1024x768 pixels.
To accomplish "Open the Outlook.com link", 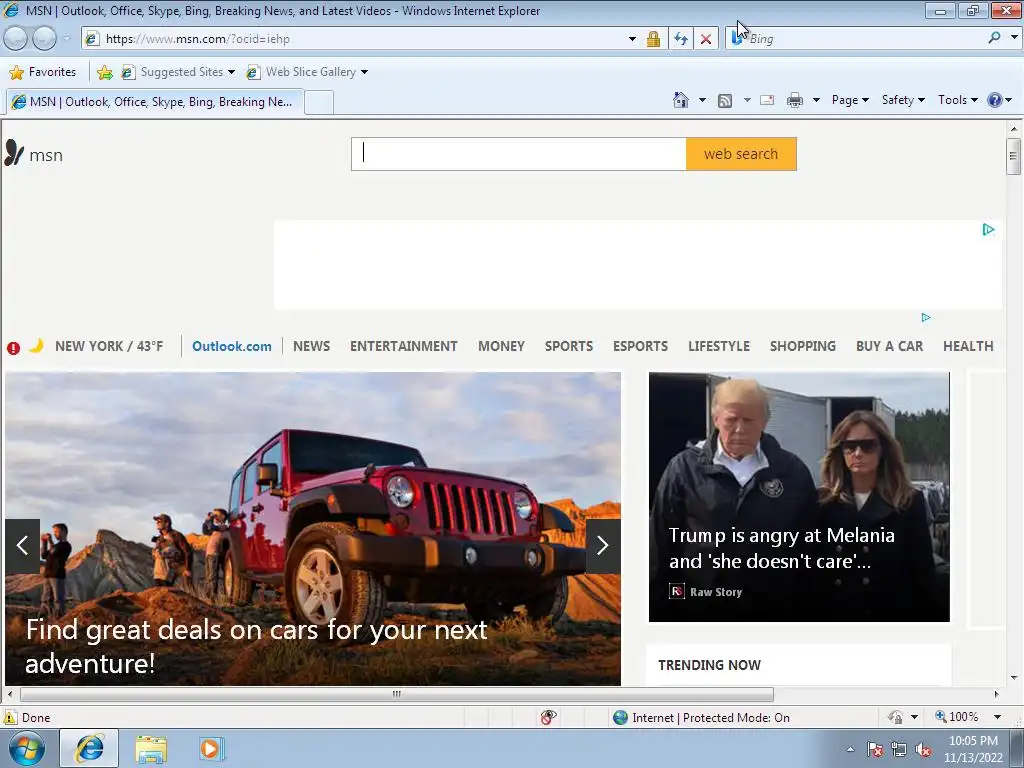I will coord(232,346).
